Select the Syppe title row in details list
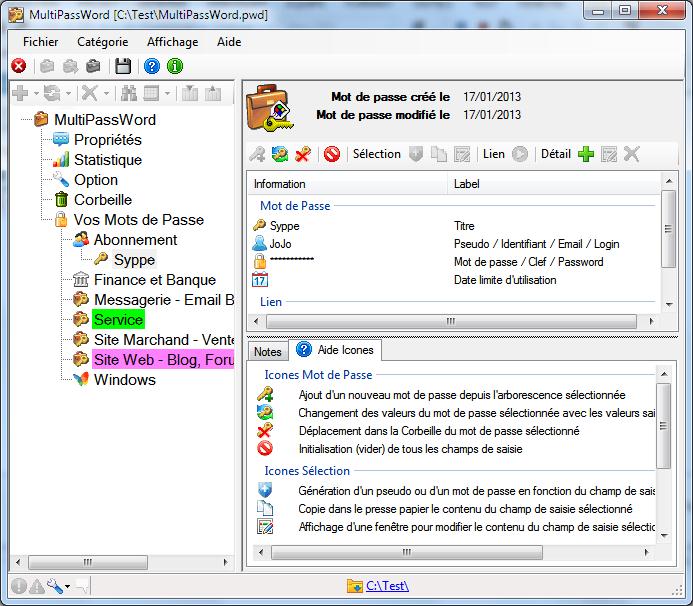This screenshot has height=606, width=693. click(x=453, y=226)
